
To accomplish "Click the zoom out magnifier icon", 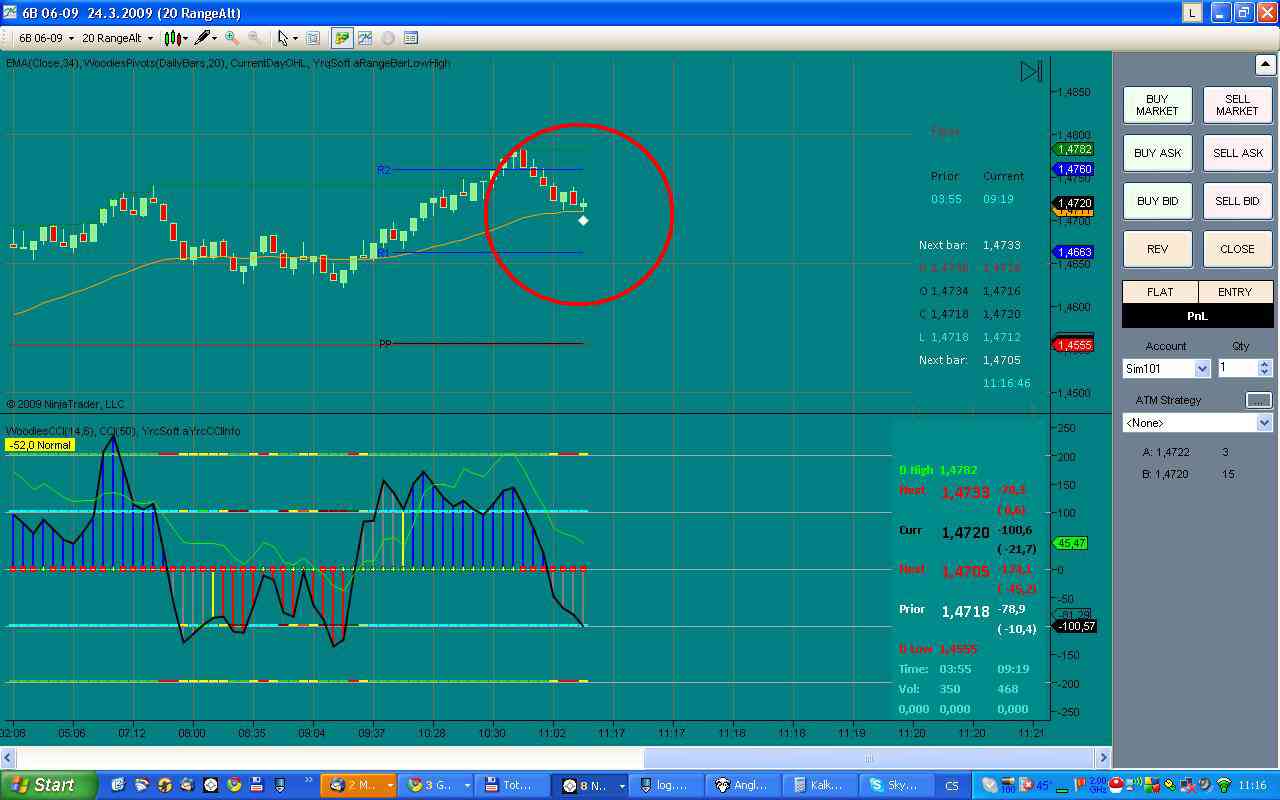I will point(254,38).
